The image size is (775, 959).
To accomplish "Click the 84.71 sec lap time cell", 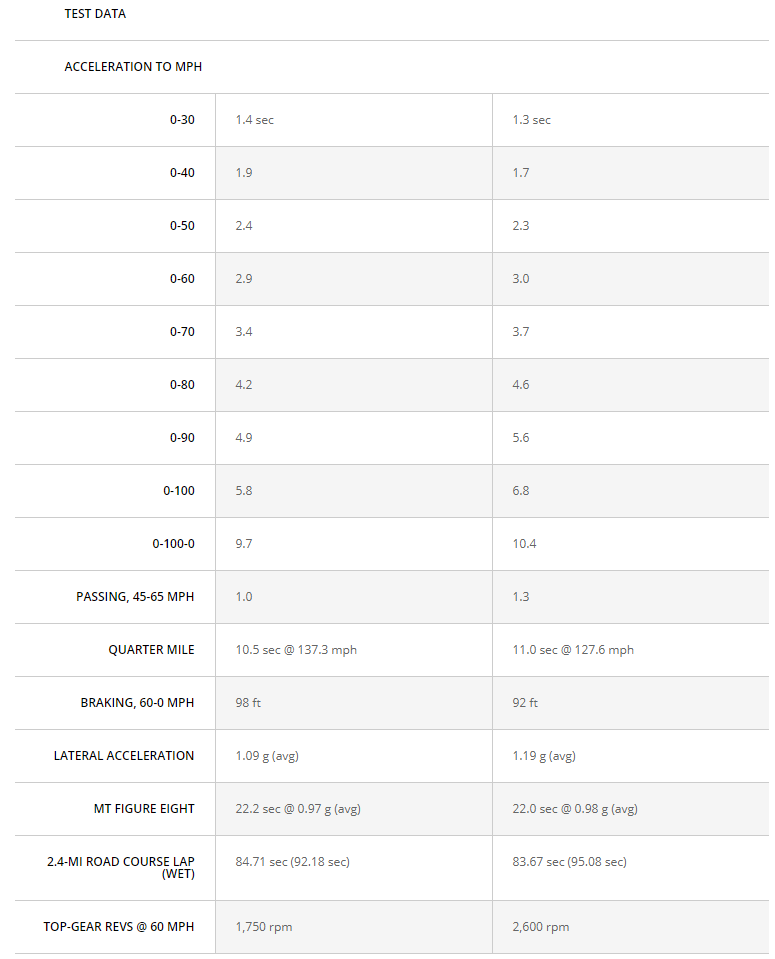I will [292, 862].
